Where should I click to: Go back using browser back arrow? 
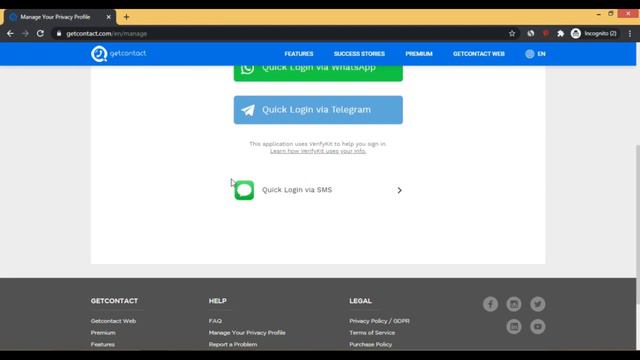pos(10,33)
